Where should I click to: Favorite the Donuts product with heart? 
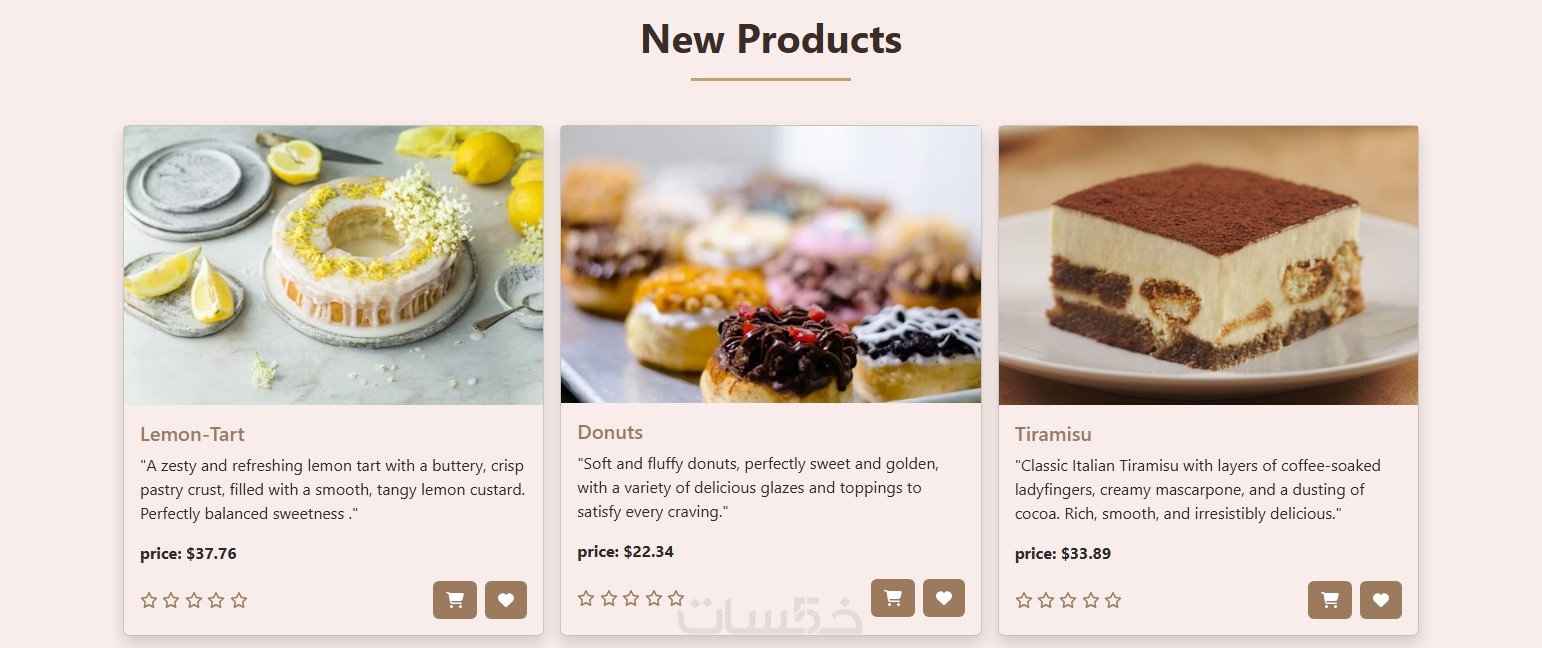[x=944, y=598]
